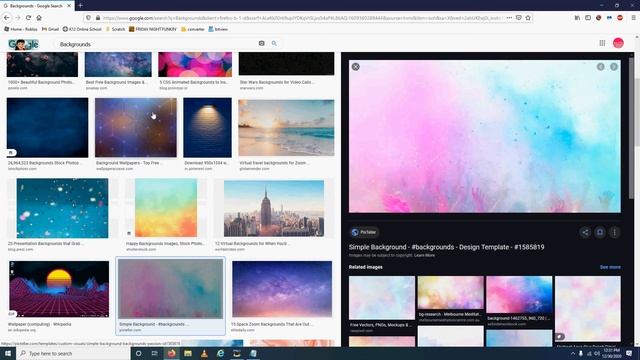The width and height of the screenshot is (640, 360).
Task: Select the teal bokeh presentation thumbnail
Action: [62, 208]
